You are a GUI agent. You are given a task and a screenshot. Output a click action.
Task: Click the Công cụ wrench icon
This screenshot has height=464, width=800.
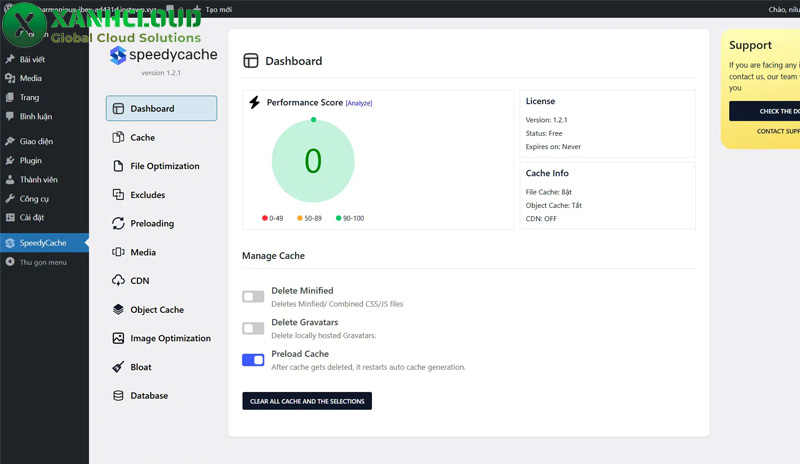10,199
